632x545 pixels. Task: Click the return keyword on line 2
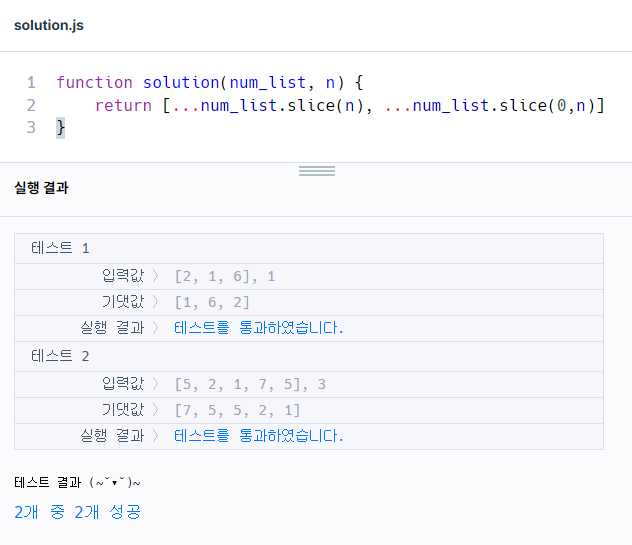click(x=123, y=106)
